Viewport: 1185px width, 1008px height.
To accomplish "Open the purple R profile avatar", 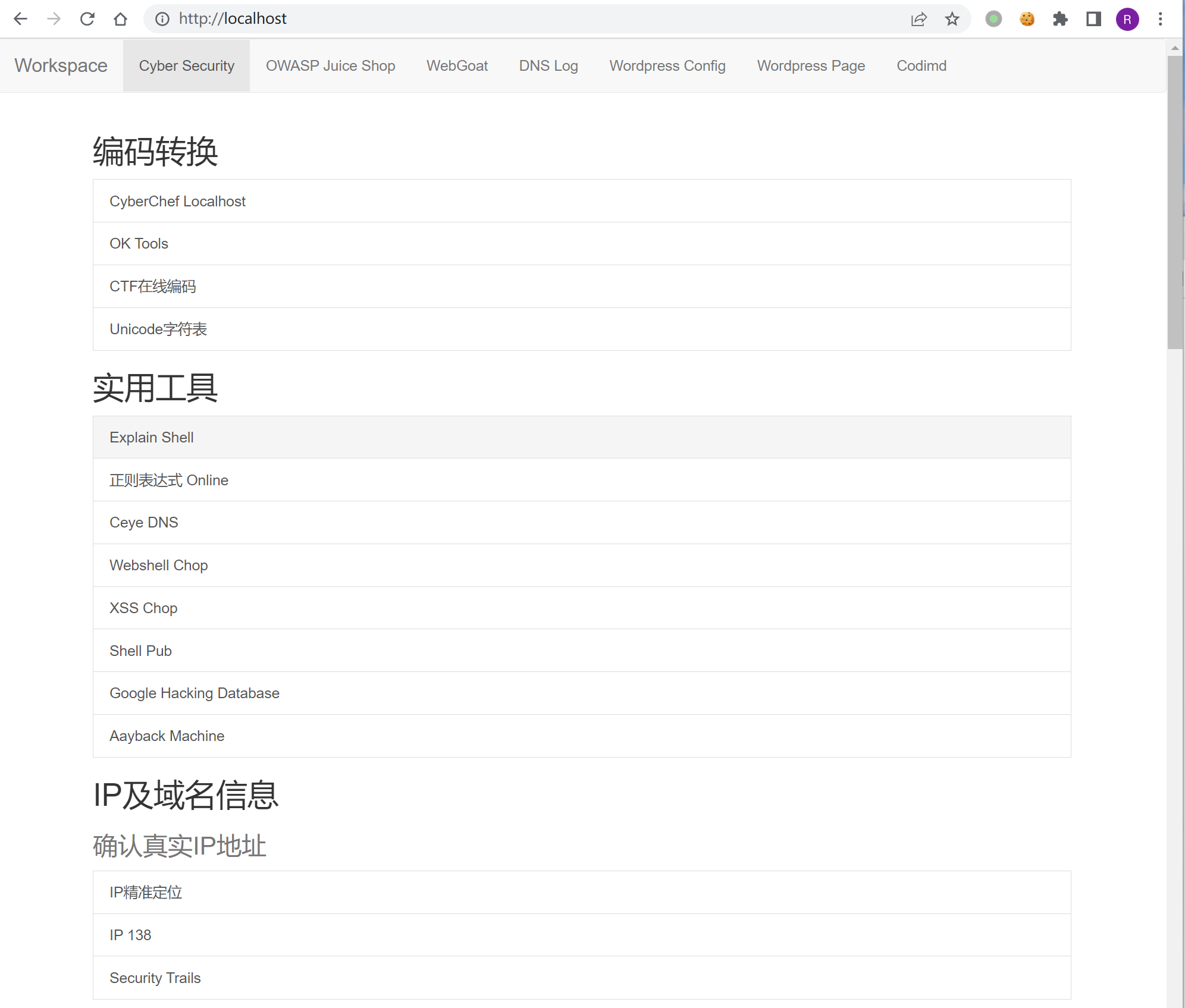I will coord(1127,19).
